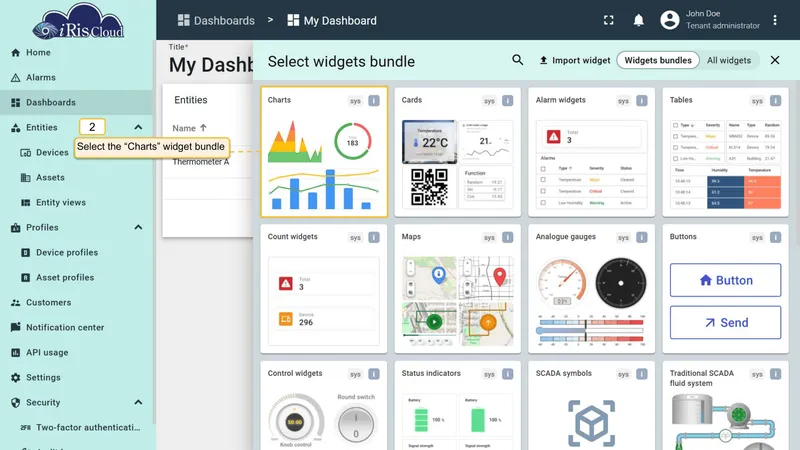This screenshot has width=800, height=450.
Task: Click the Settings gear icon
Action: (x=15, y=378)
